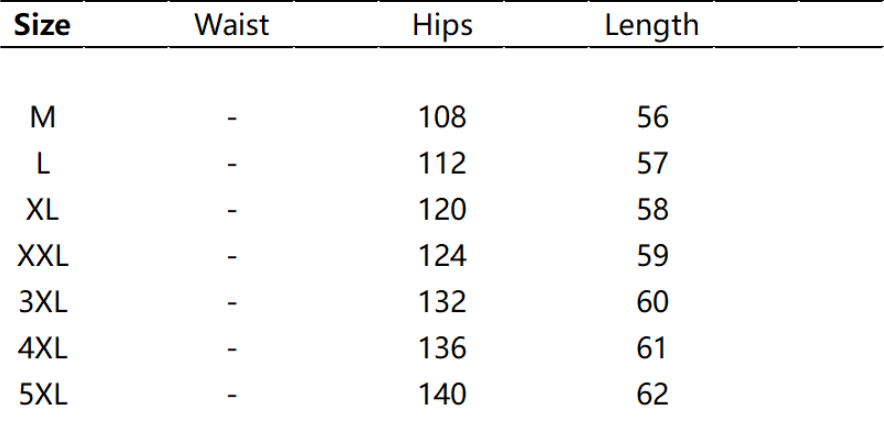Click the hips value 108
884x434 pixels.
[442, 118]
